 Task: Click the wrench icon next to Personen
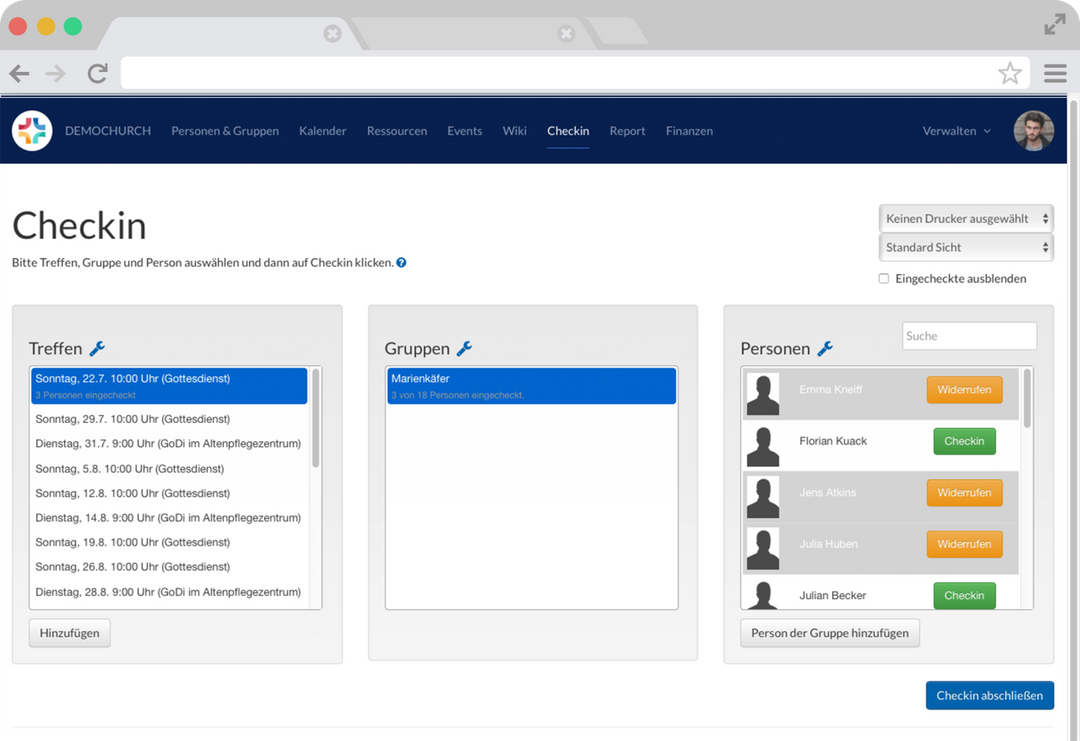[825, 348]
